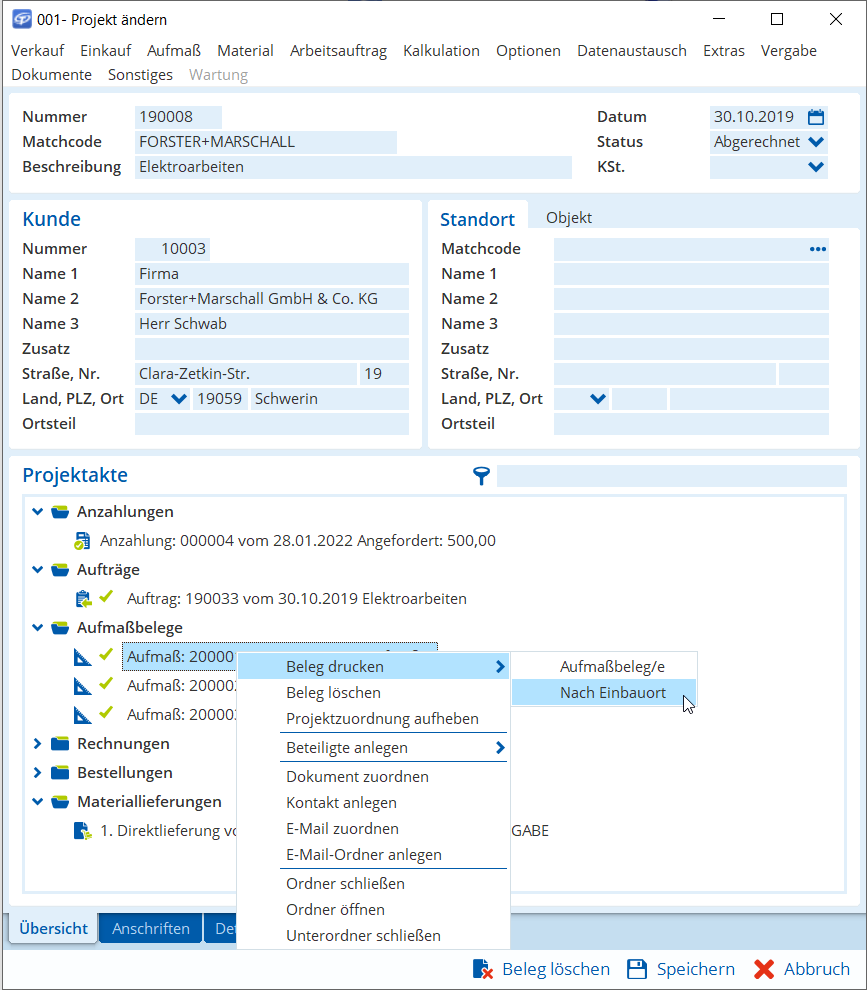Open the KSt. dropdown arrow
The width and height of the screenshot is (867, 990).
tap(816, 167)
